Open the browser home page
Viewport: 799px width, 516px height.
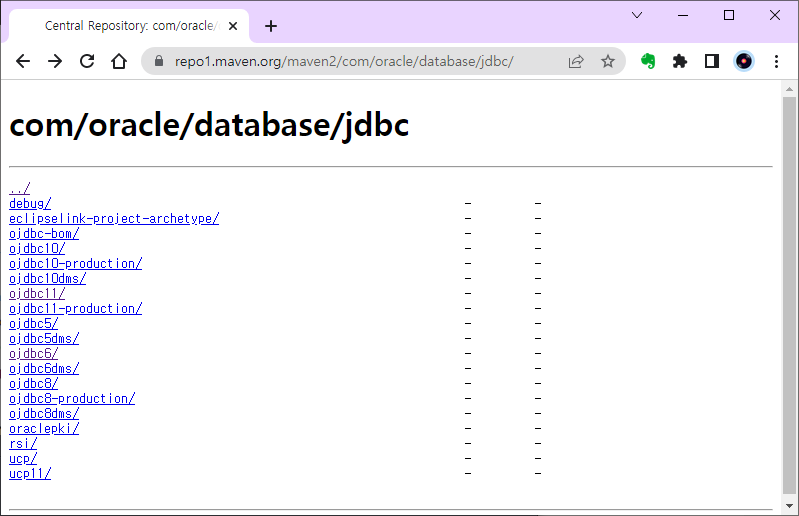119,62
